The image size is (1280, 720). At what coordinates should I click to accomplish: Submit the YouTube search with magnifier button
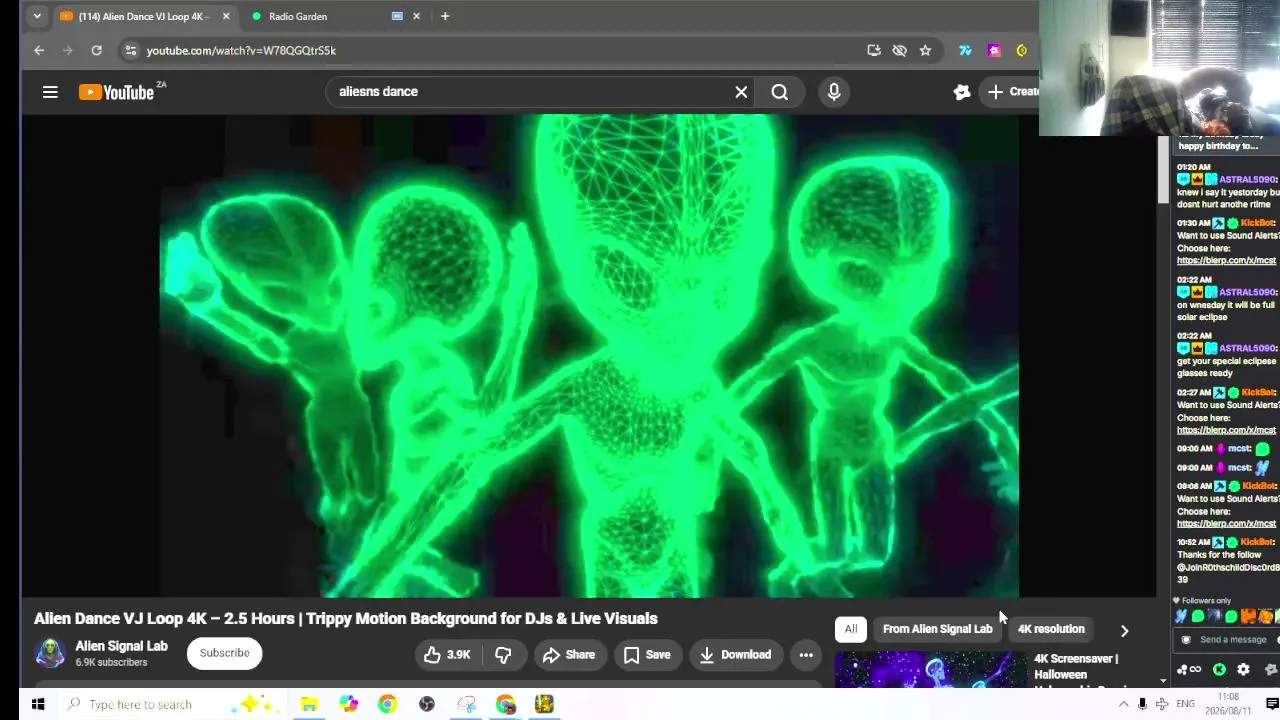coord(780,92)
